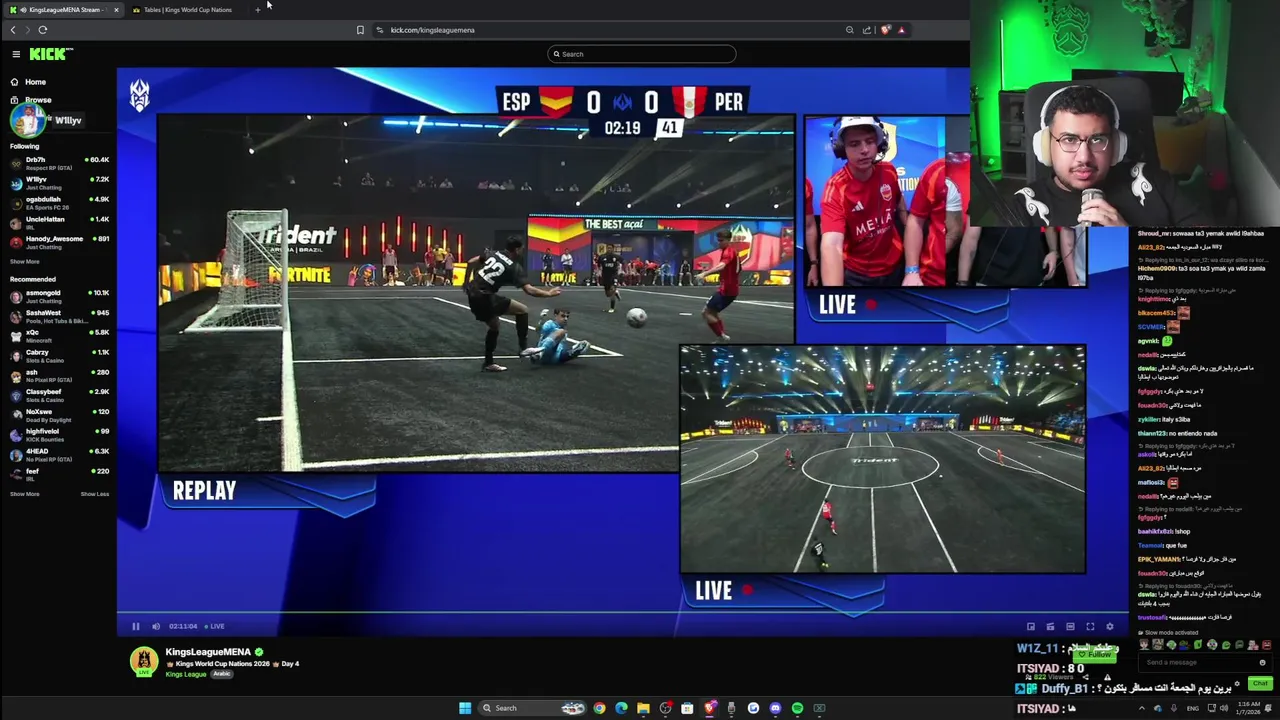Open Discord from the taskbar
The width and height of the screenshot is (1280, 720).
775,708
